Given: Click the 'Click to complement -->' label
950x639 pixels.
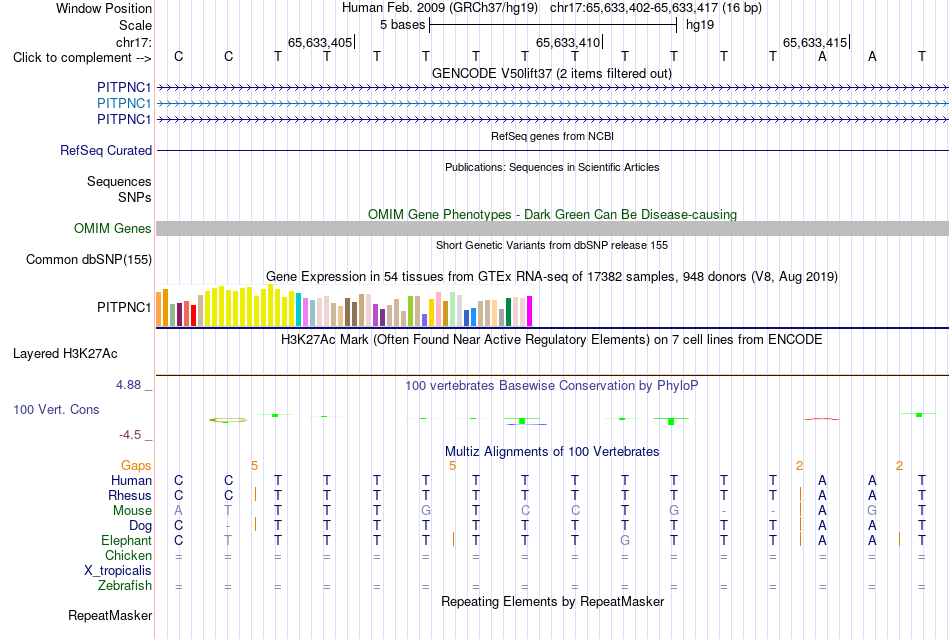Looking at the screenshot, I should point(82,58).
